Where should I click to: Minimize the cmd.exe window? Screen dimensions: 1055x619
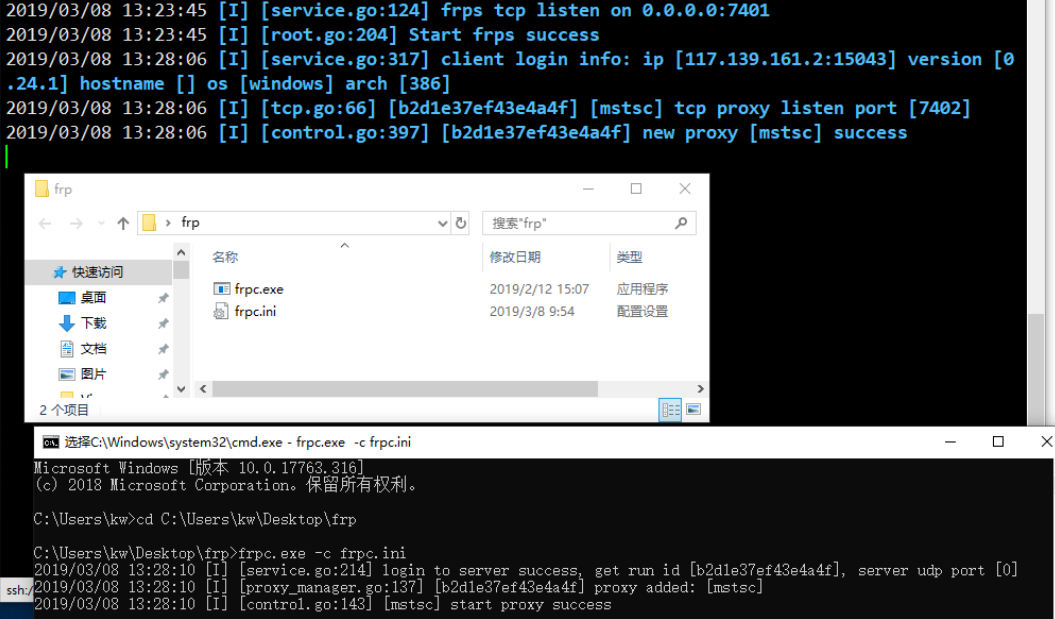click(950, 442)
